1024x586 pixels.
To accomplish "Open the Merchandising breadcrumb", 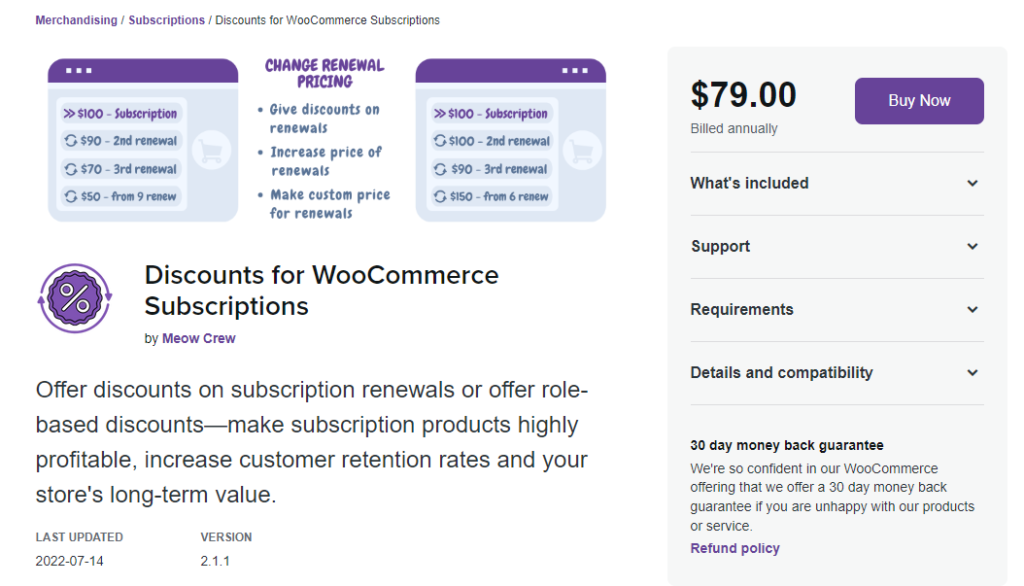I will tap(76, 20).
